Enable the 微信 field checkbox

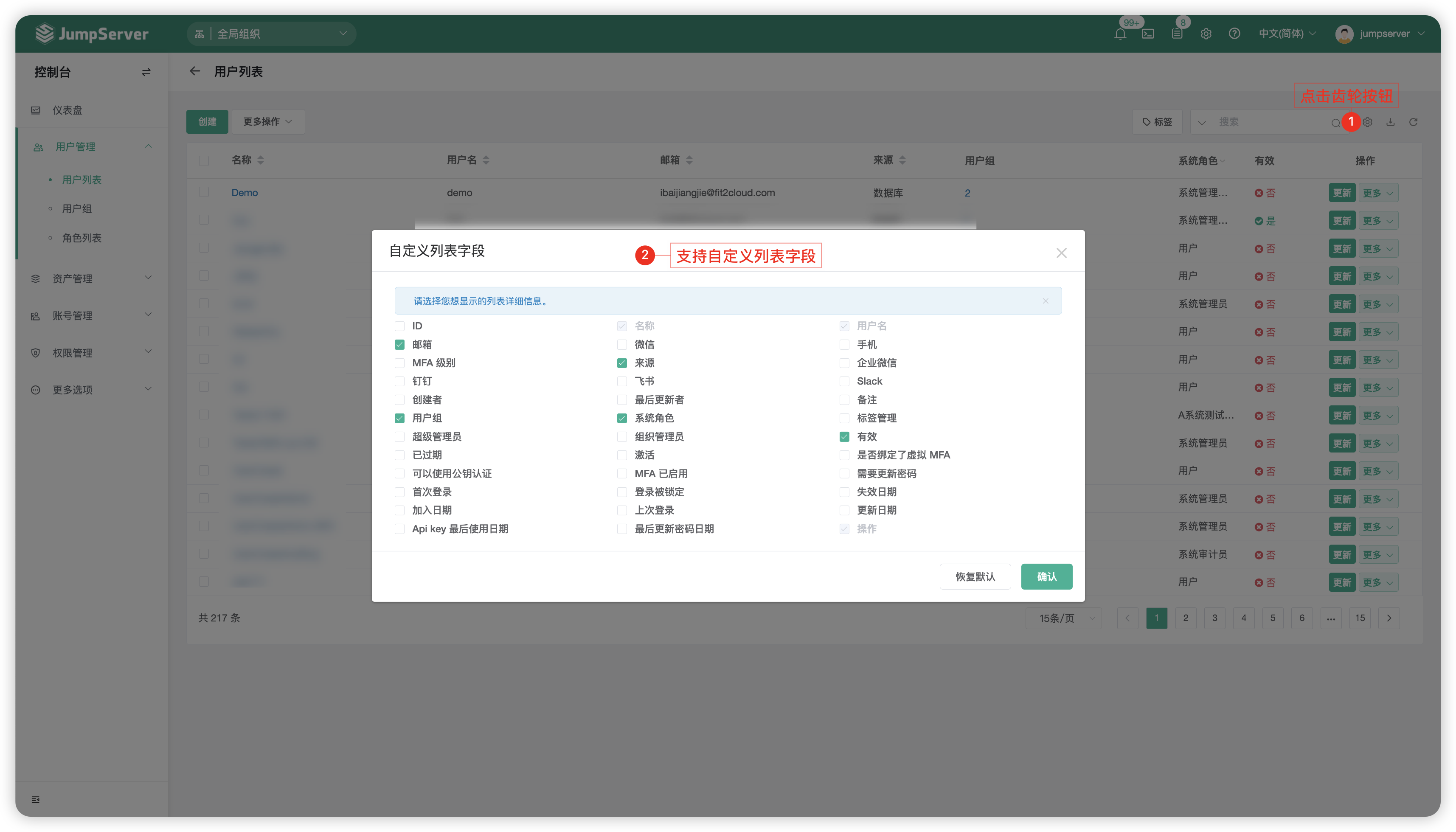(622, 345)
